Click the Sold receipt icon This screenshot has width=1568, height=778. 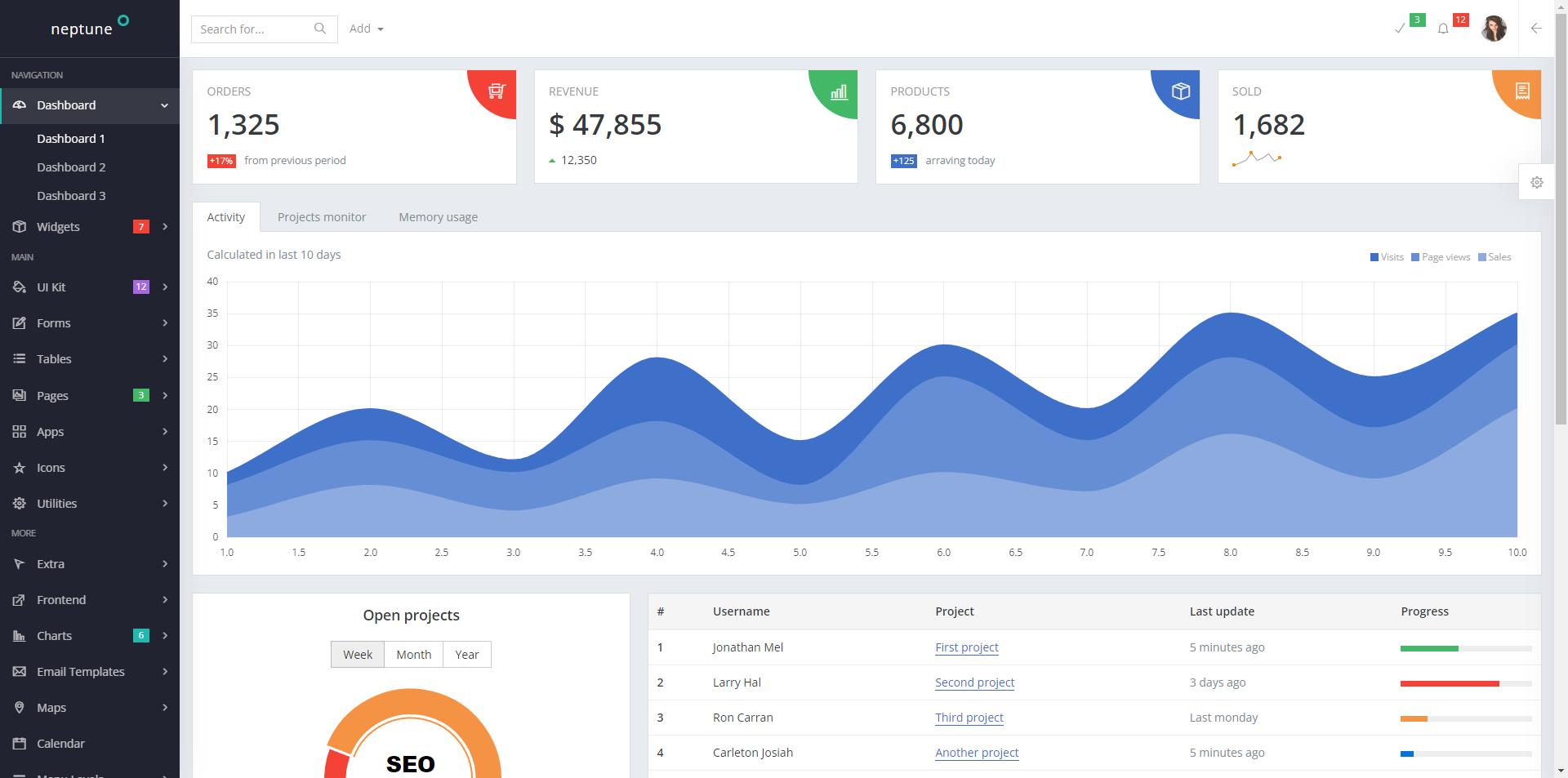1522,91
